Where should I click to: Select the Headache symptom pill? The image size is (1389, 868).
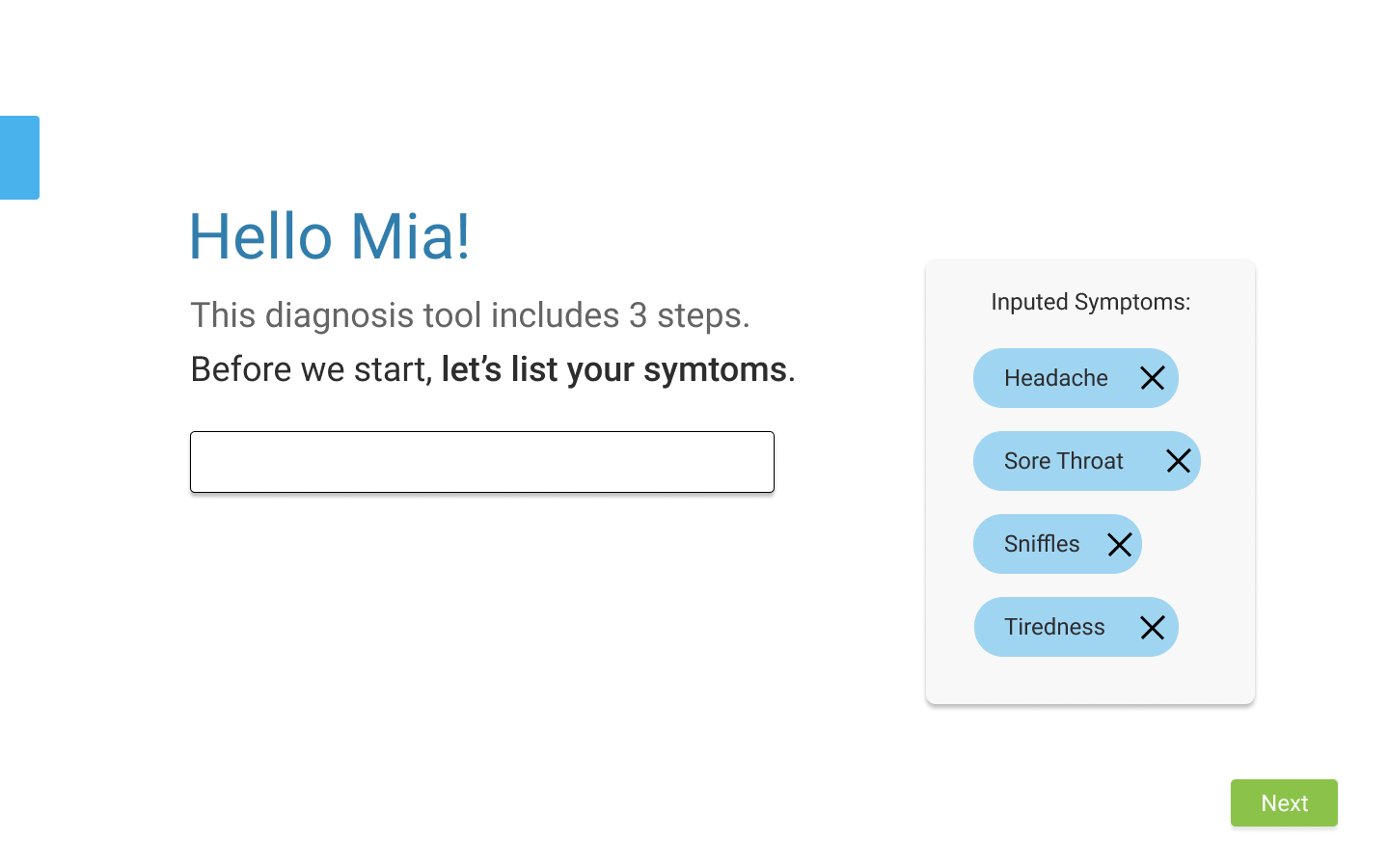(1053, 378)
